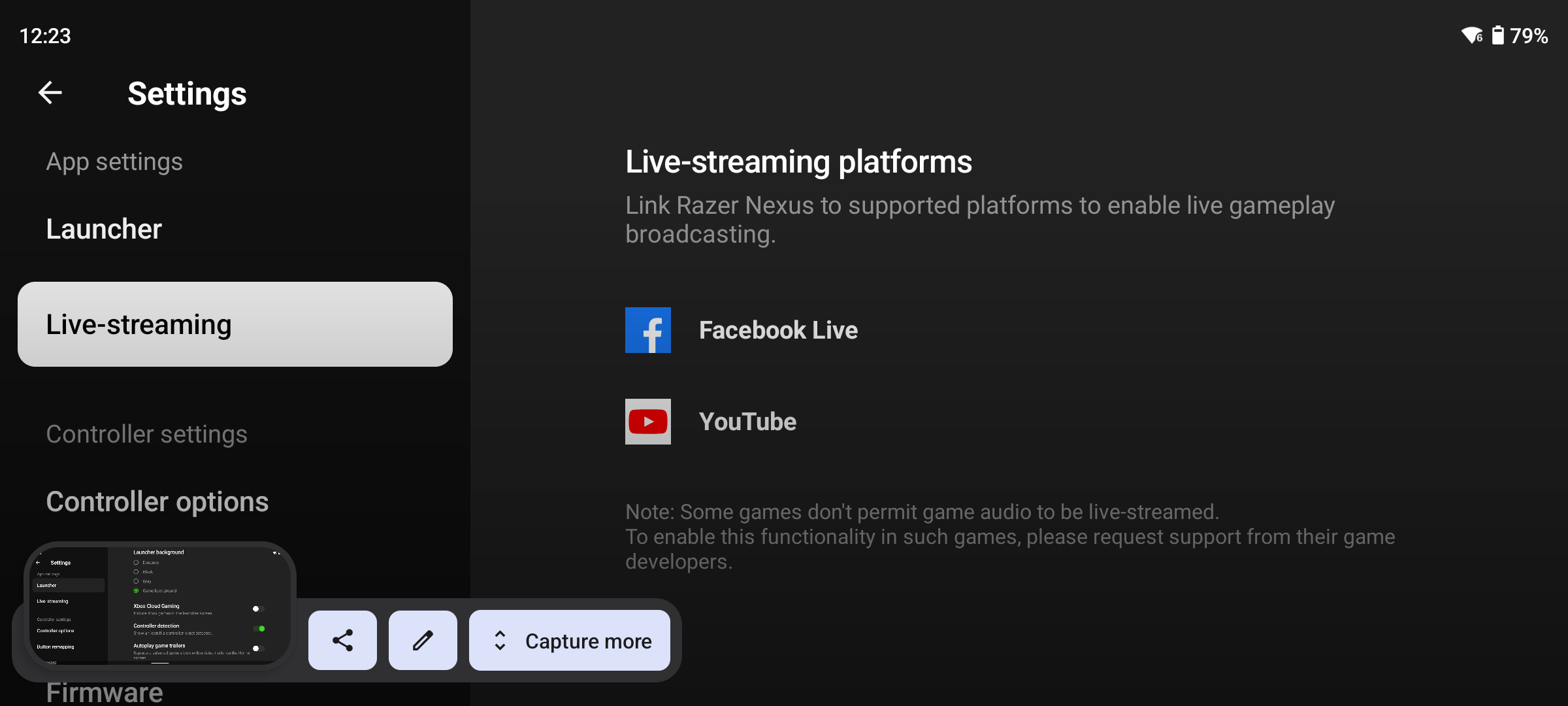Click the note about game audio

coord(1010,537)
